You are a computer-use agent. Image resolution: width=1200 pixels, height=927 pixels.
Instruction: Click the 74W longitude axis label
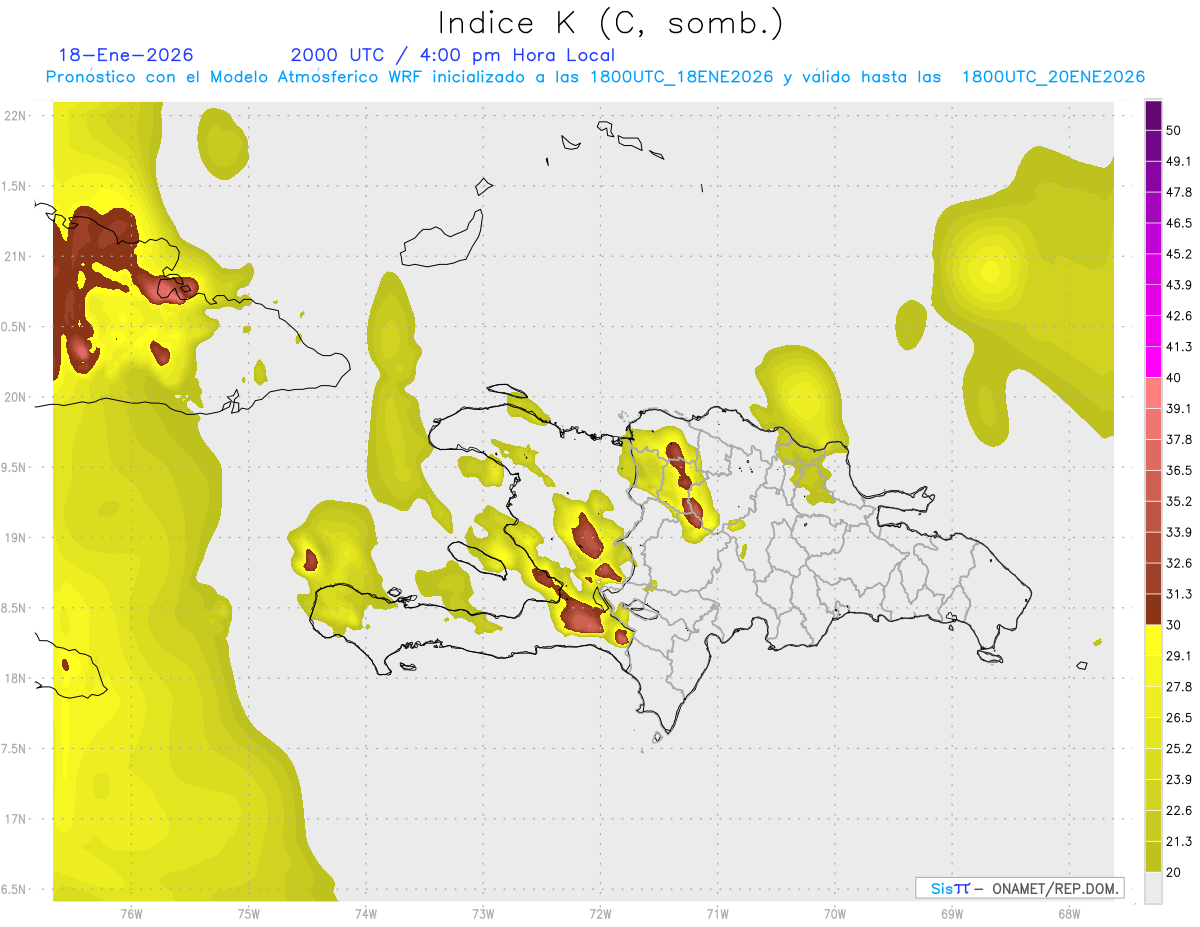pyautogui.click(x=366, y=914)
